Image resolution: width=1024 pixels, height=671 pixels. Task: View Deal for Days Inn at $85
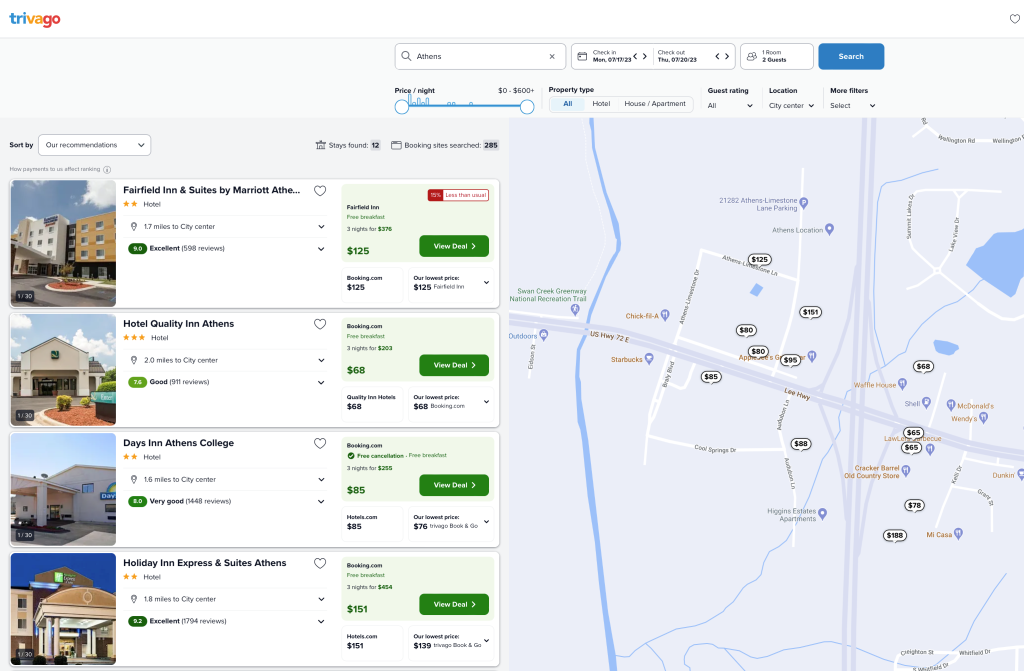click(454, 485)
